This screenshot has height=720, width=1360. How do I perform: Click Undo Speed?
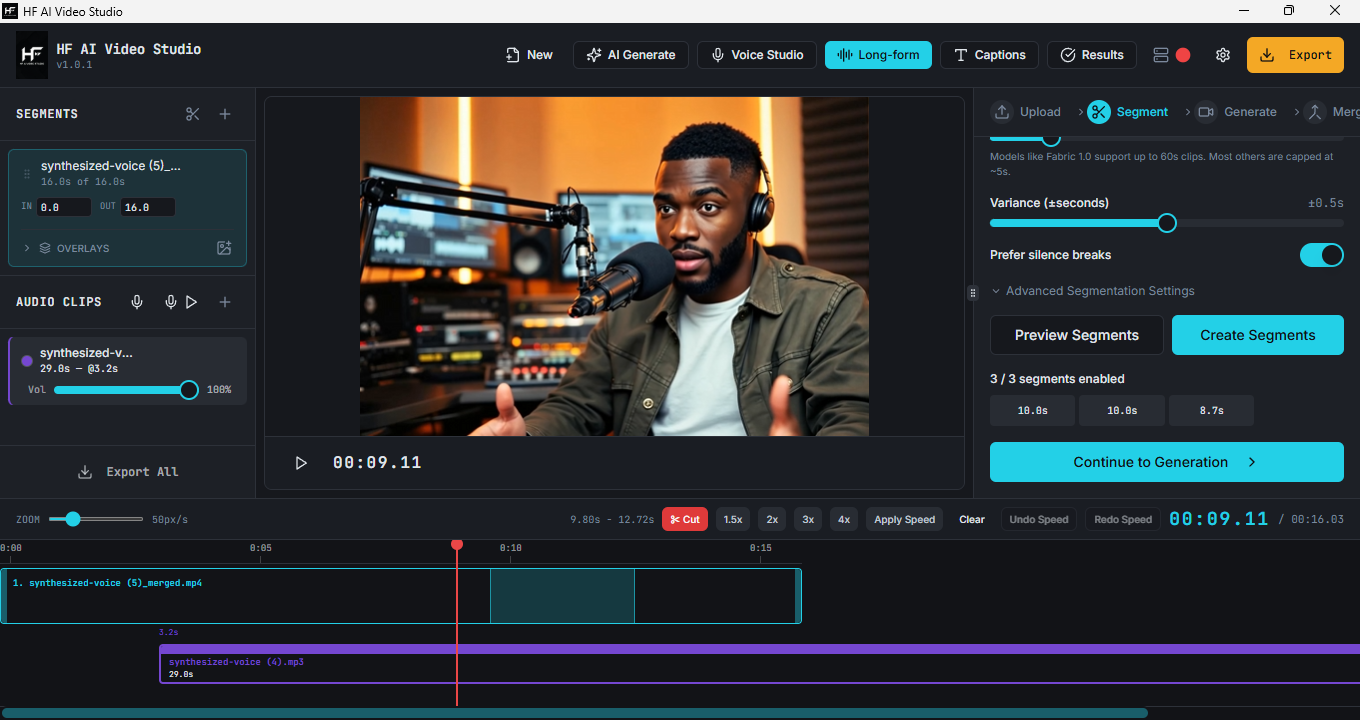pos(1039,520)
